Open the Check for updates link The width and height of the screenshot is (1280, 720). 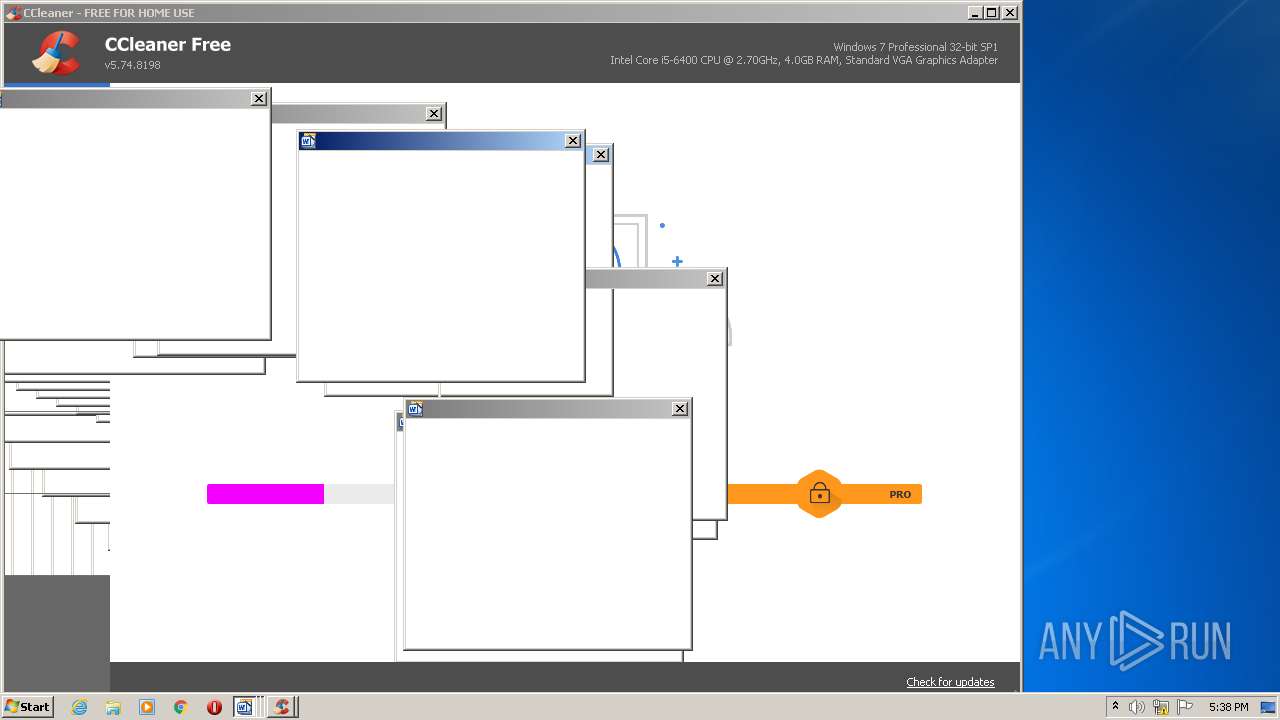click(x=950, y=682)
